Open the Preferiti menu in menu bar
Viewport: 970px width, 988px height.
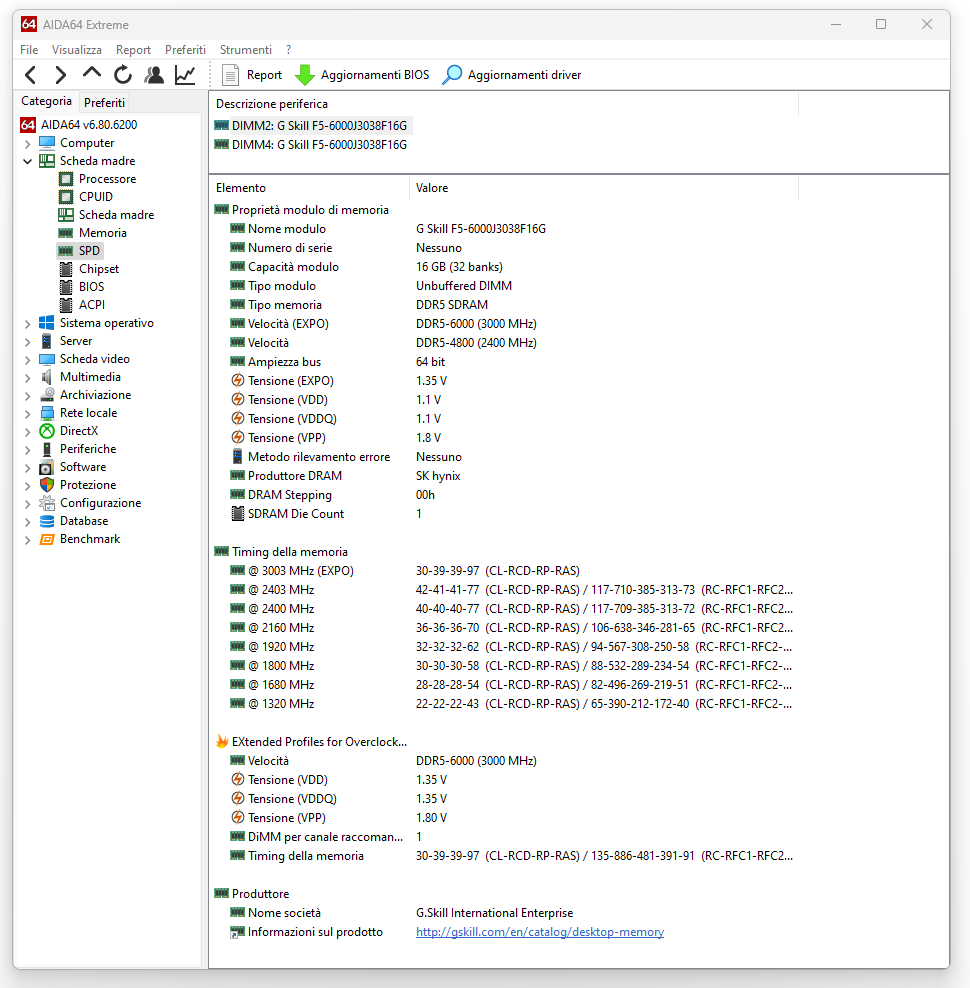tap(185, 50)
